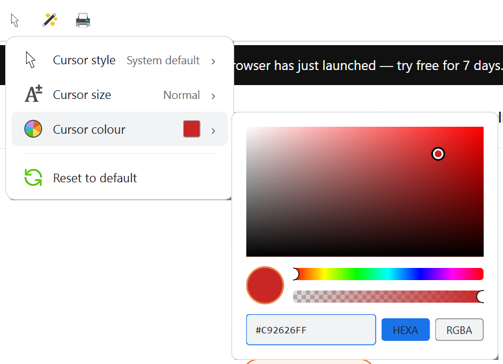Expand the Cursor colour submenu chevron

pyautogui.click(x=213, y=131)
